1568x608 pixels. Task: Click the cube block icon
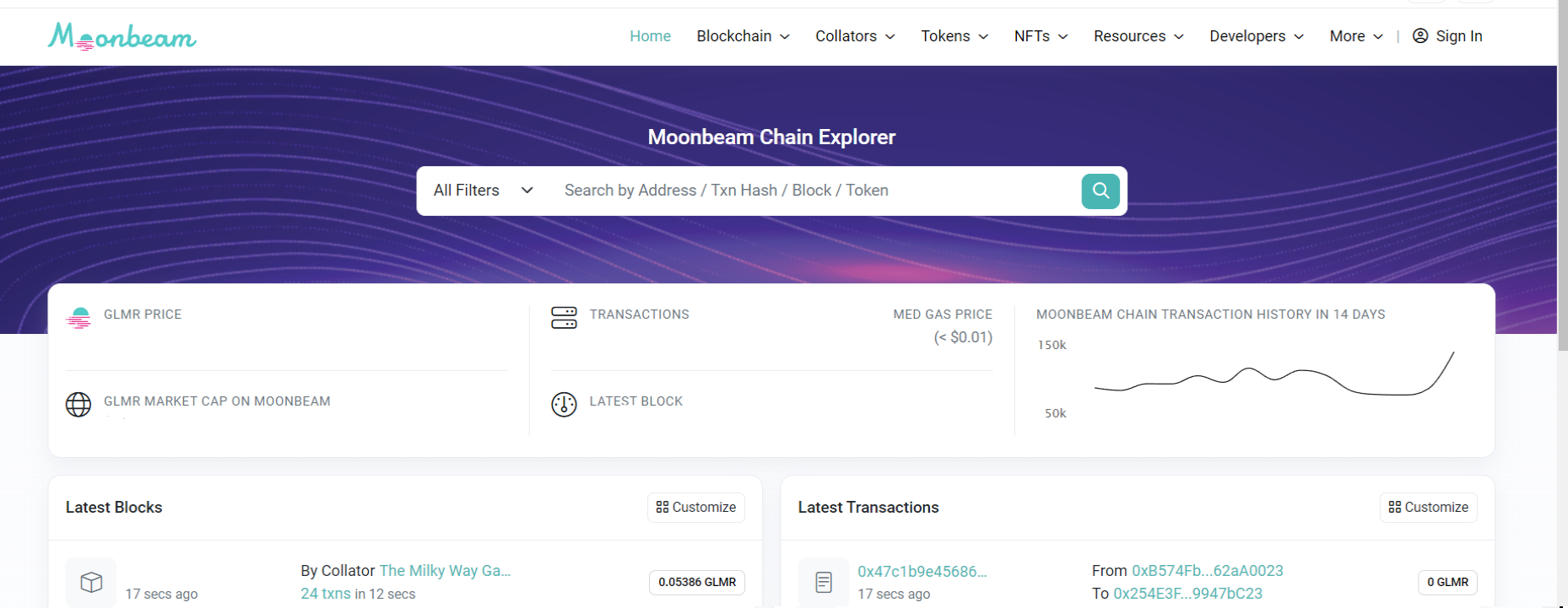coord(91,582)
